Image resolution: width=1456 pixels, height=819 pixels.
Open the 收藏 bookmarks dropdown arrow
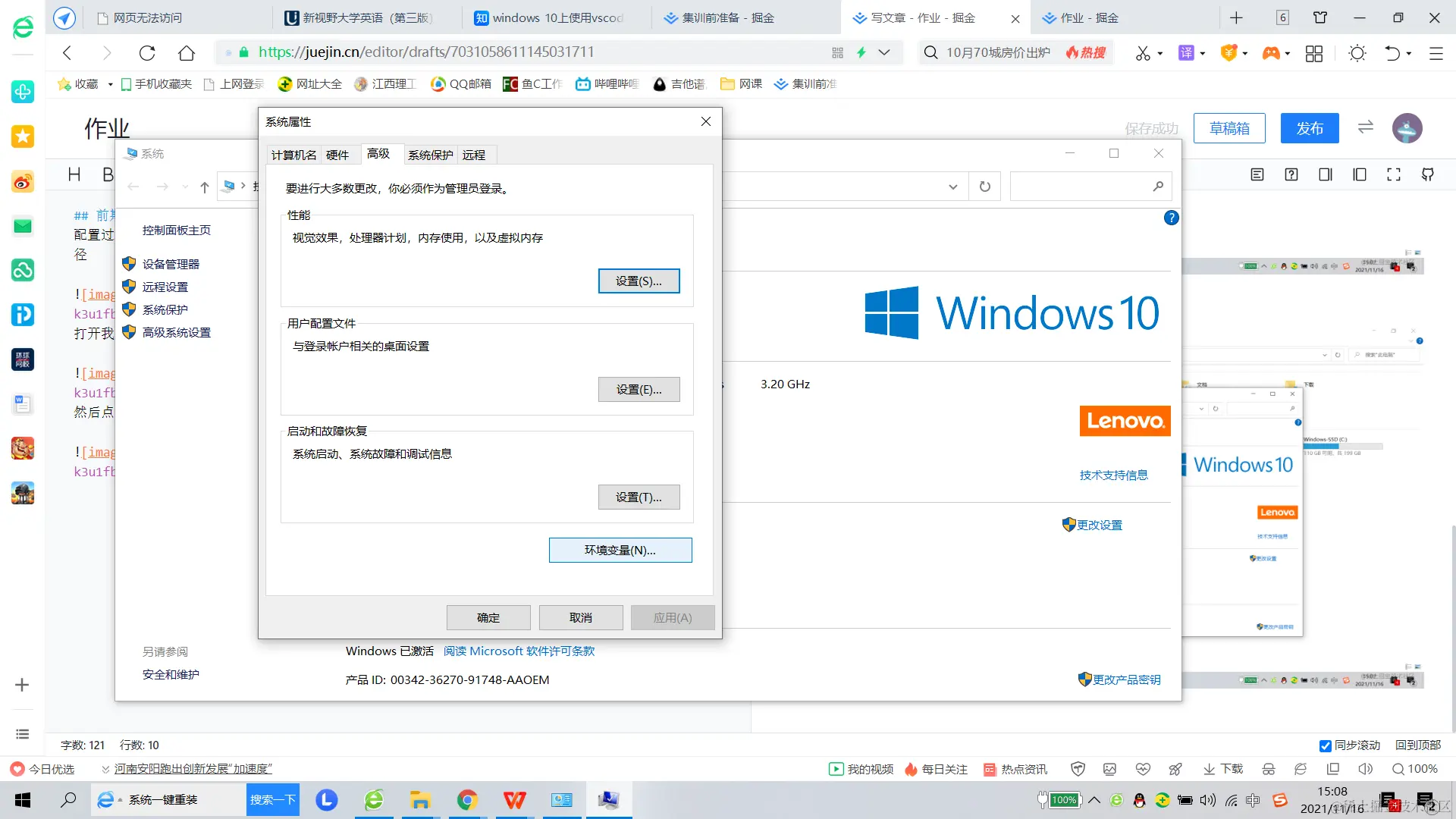coord(111,84)
